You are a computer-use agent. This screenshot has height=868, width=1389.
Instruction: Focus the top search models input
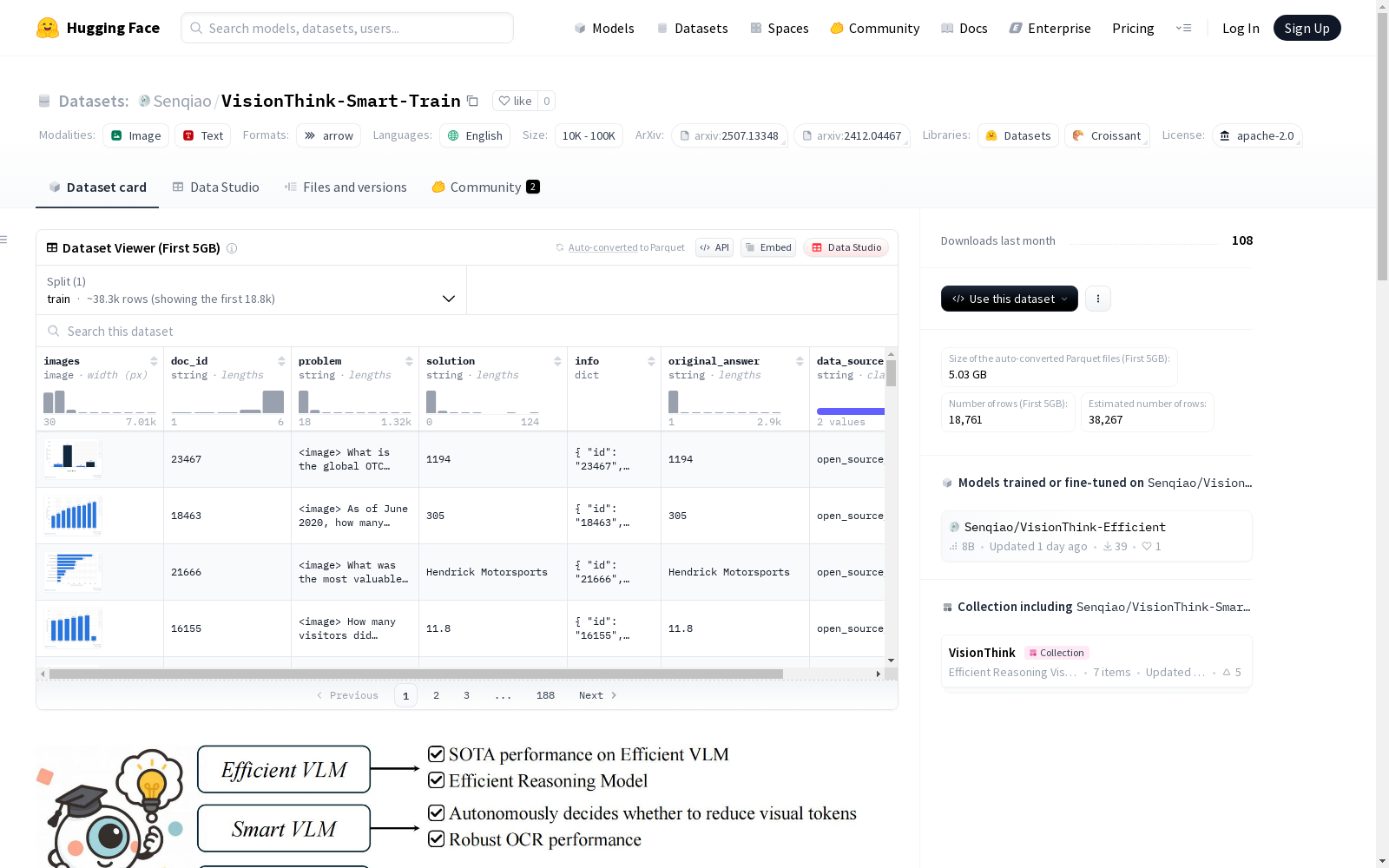coord(347,28)
